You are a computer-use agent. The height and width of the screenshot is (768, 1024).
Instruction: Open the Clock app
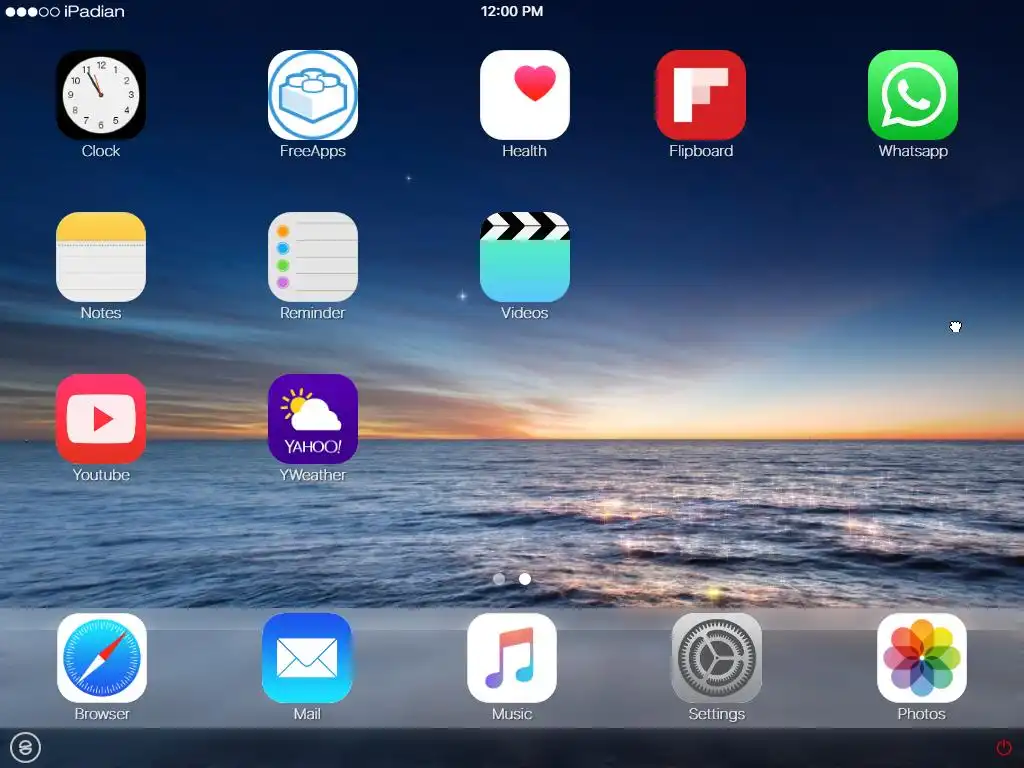coord(101,95)
